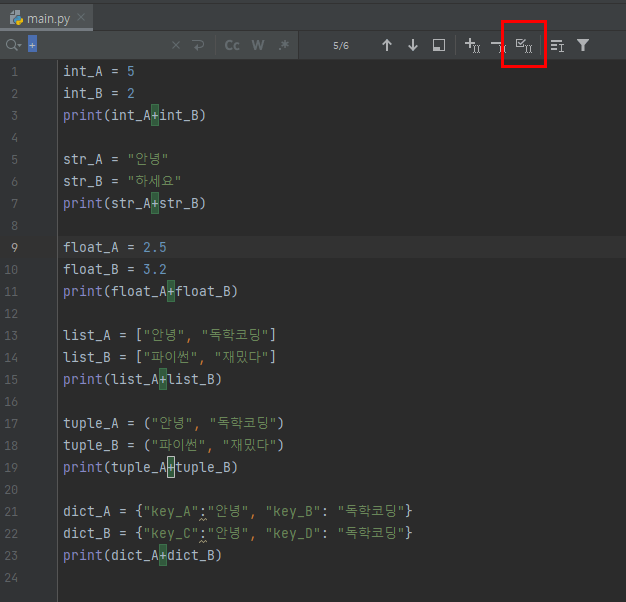
Task: Click the value 3.2 on line 10
Action: click(155, 269)
